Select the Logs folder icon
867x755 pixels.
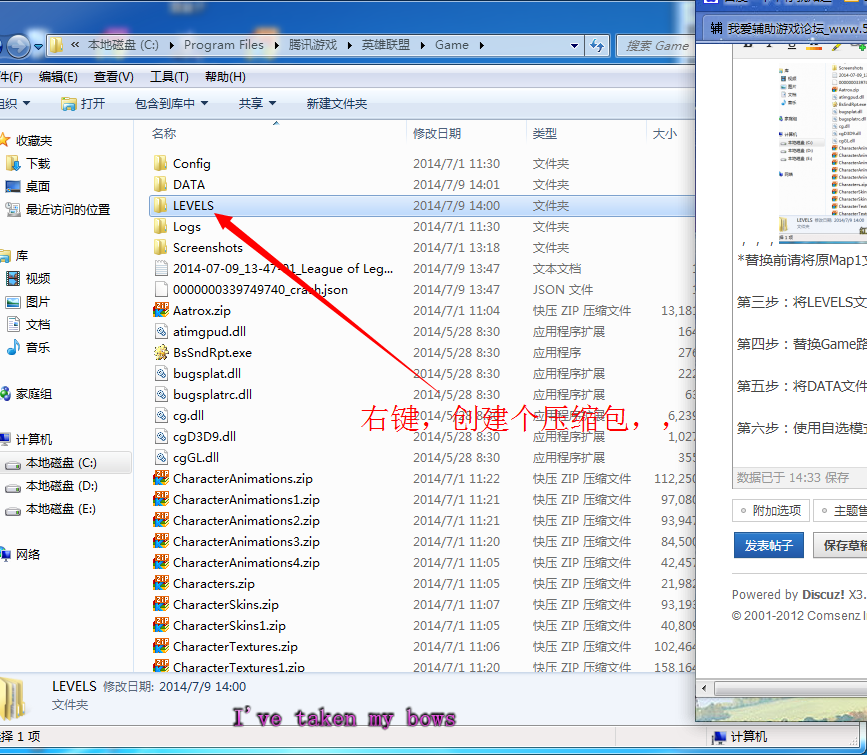click(160, 226)
